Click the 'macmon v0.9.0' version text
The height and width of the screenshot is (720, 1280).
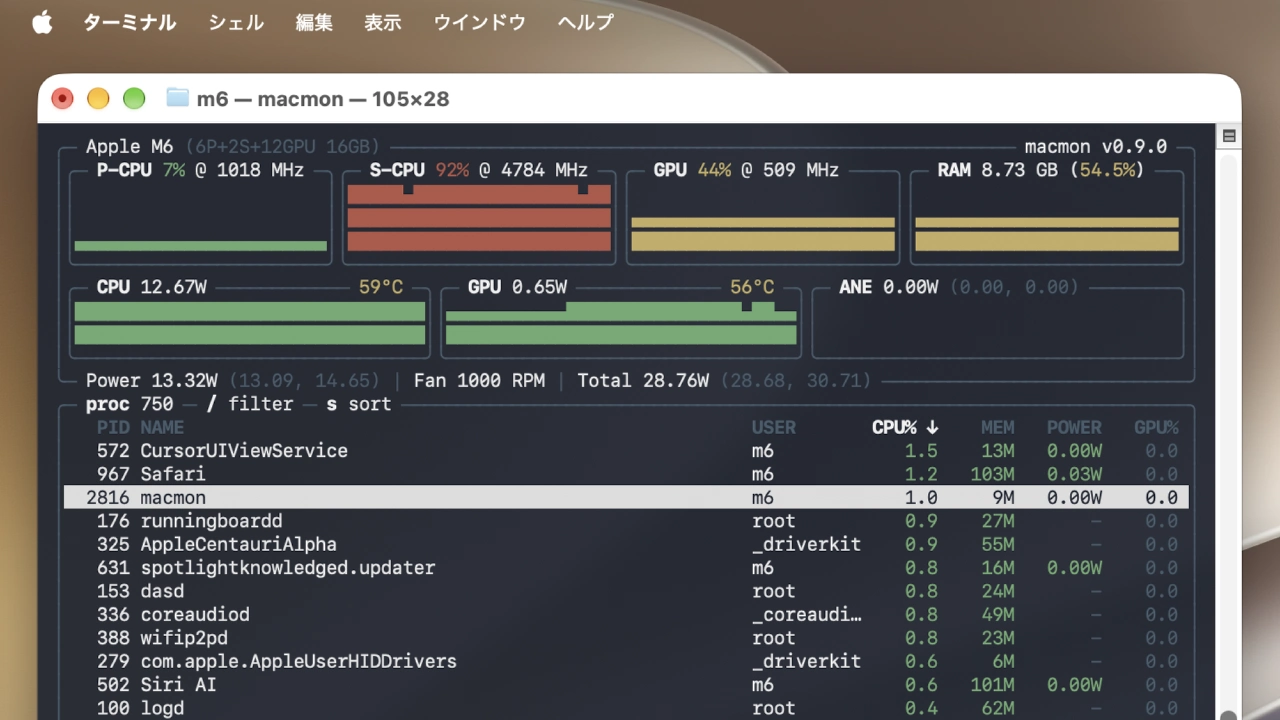1095,147
